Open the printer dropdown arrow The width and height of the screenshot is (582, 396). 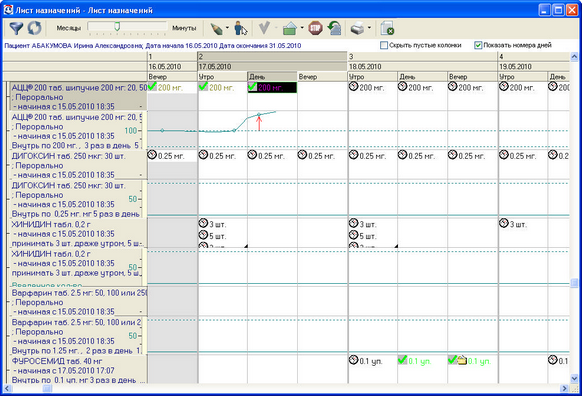click(x=369, y=28)
